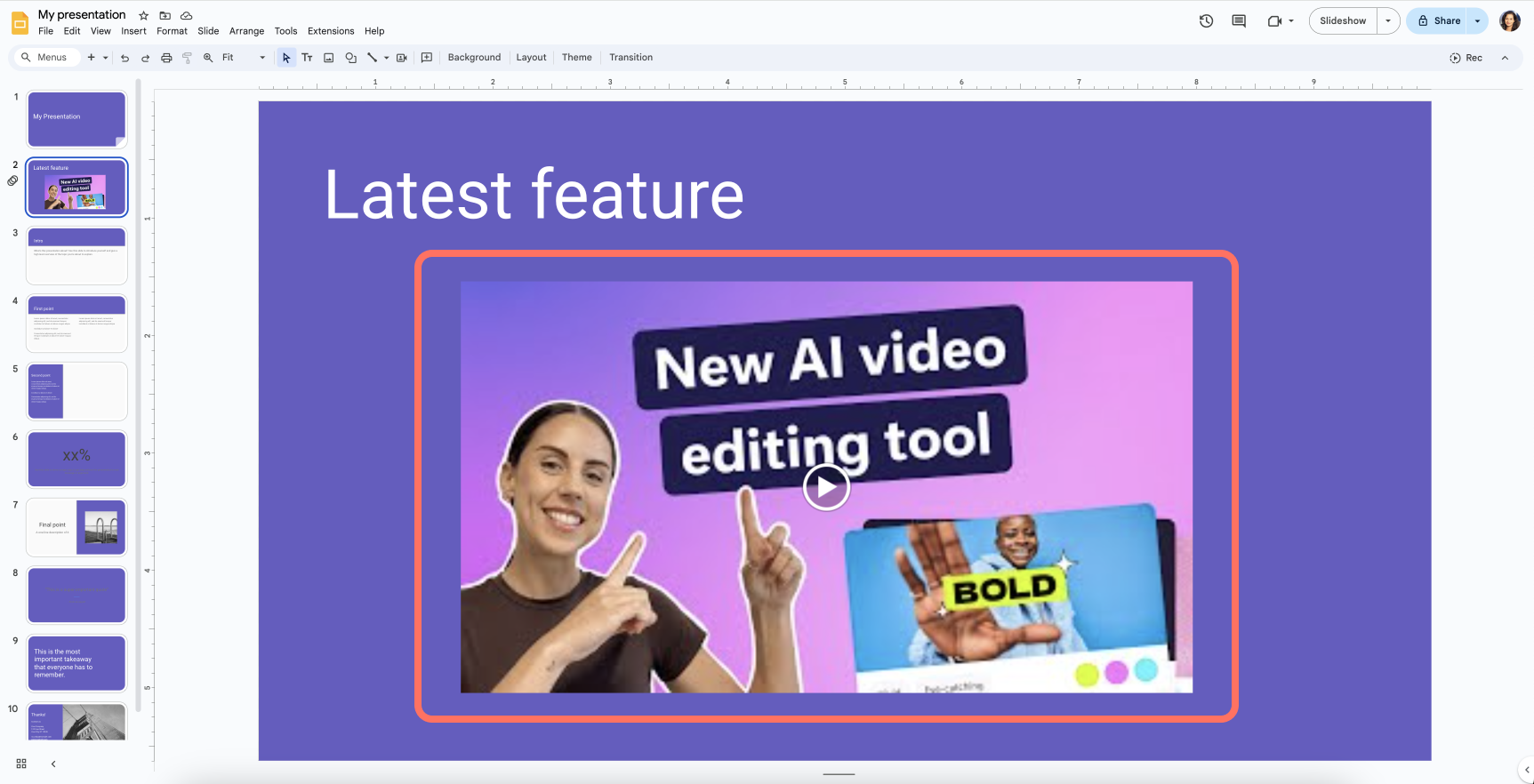The height and width of the screenshot is (784, 1534).
Task: Select slide 1 My Presentation thumbnail
Action: [x=76, y=119]
